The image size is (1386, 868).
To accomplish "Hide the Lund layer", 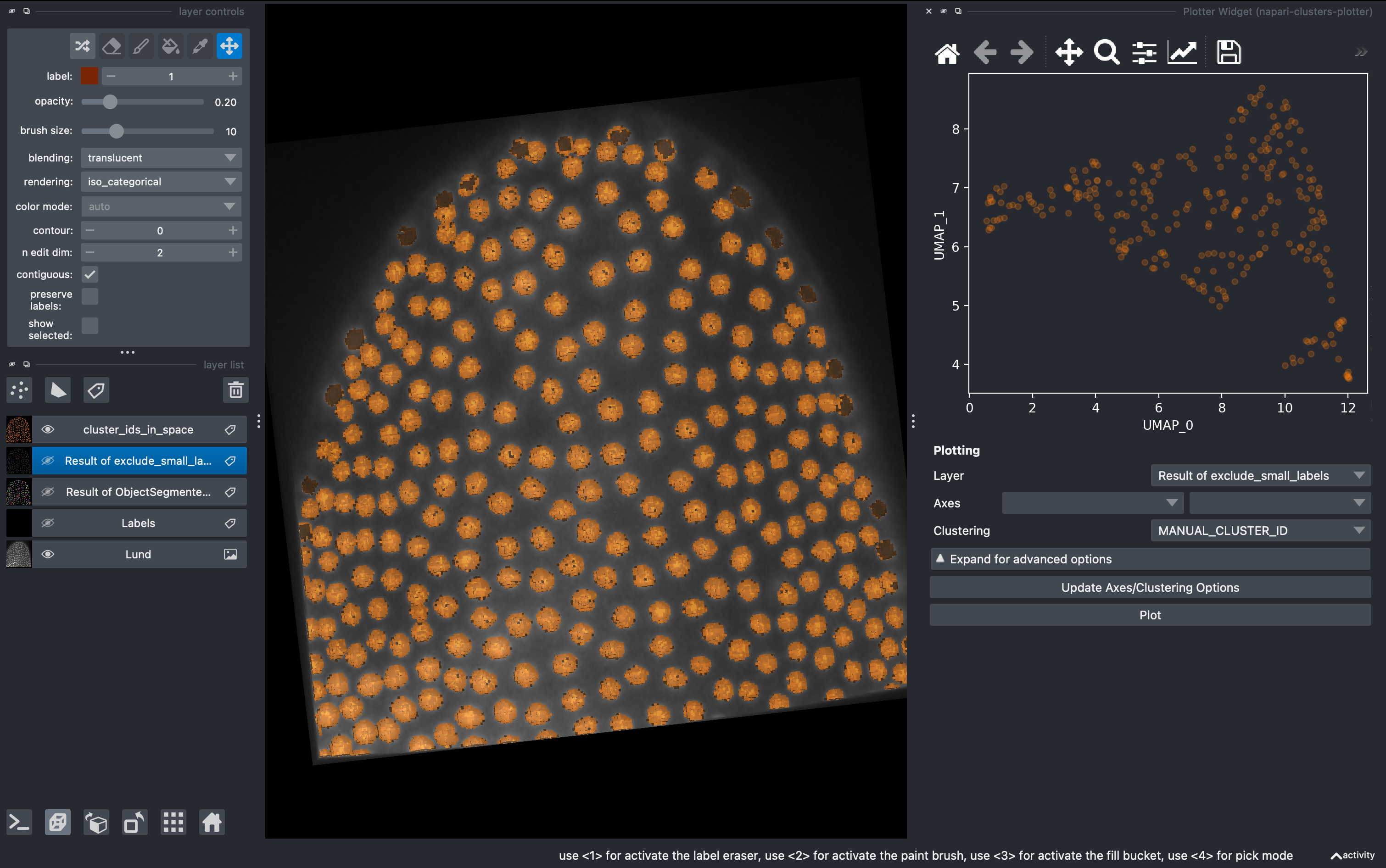I will [x=48, y=554].
